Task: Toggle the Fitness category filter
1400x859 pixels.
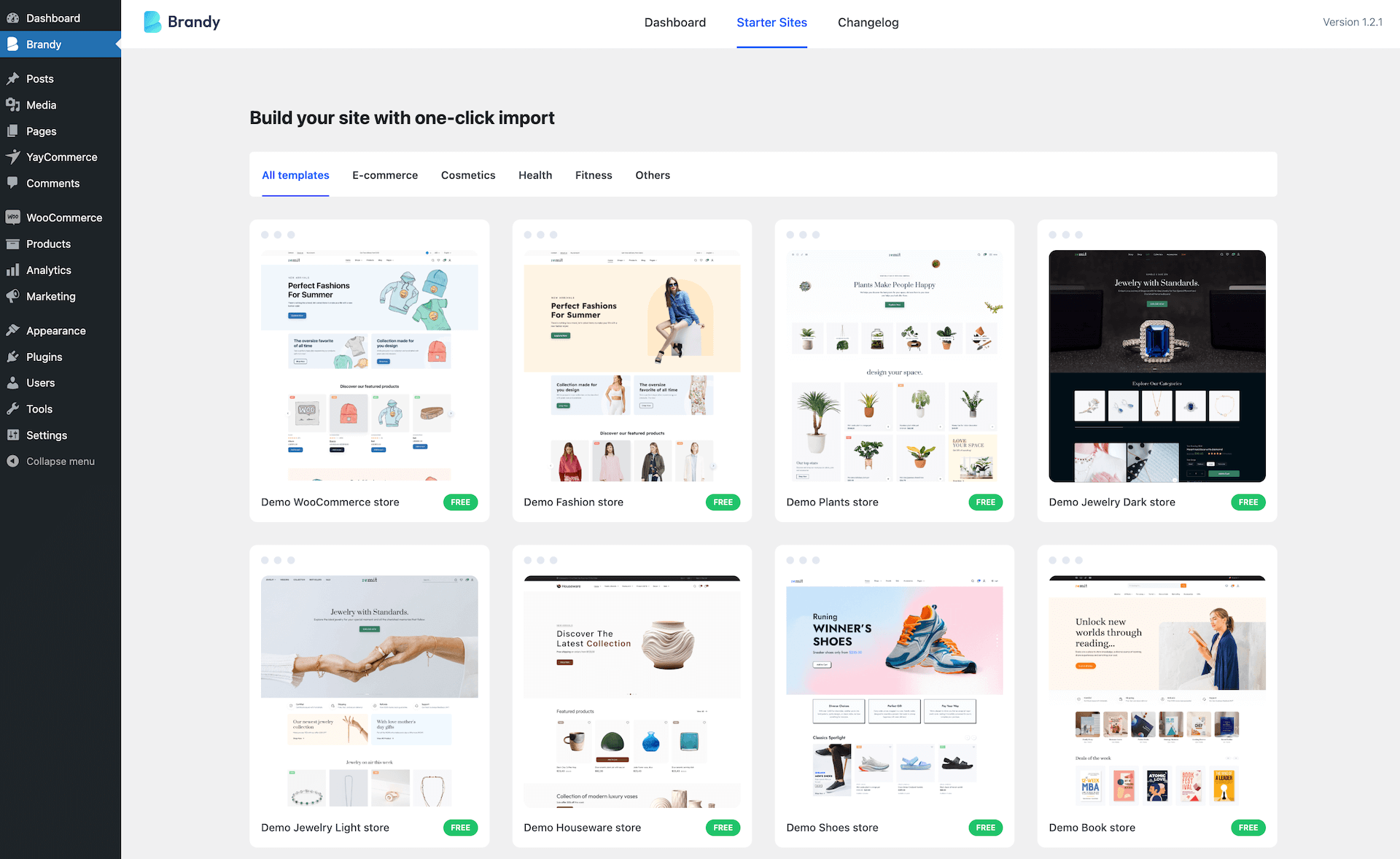Action: coord(593,175)
